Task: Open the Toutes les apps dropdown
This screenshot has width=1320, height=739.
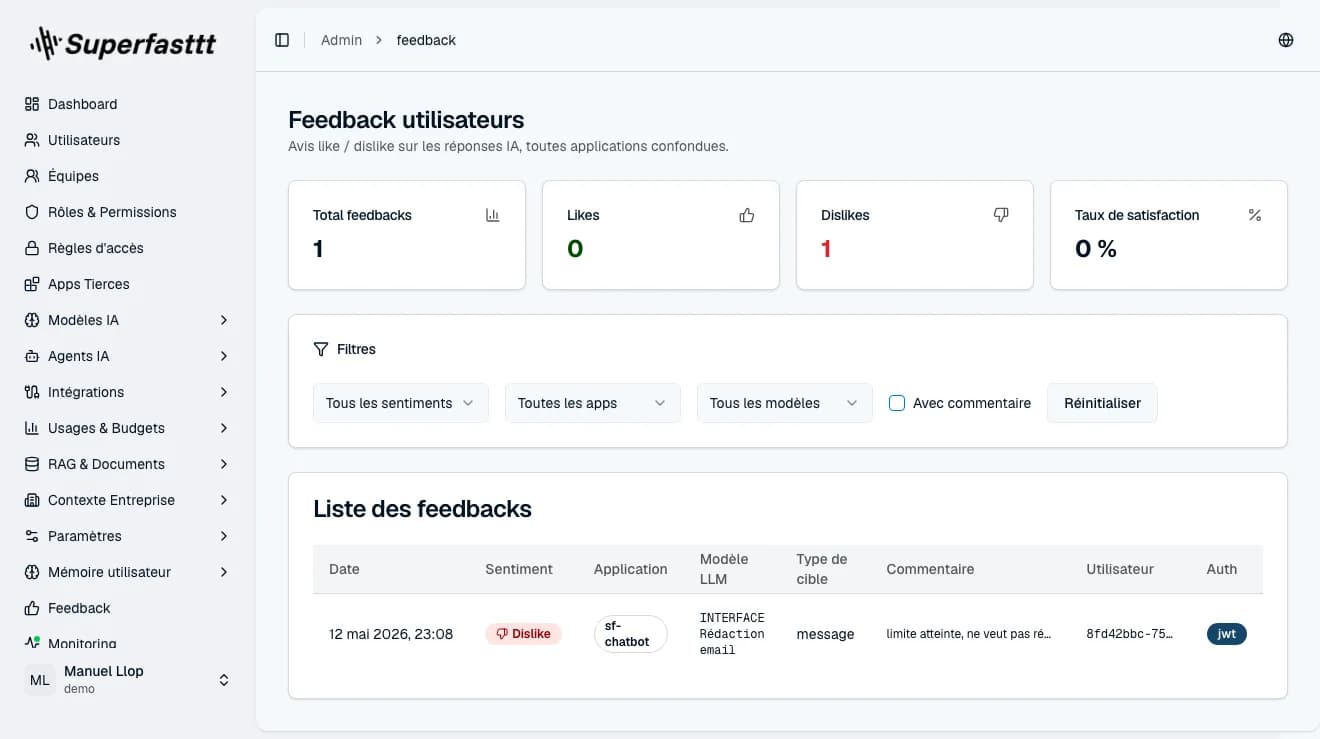Action: [x=593, y=403]
